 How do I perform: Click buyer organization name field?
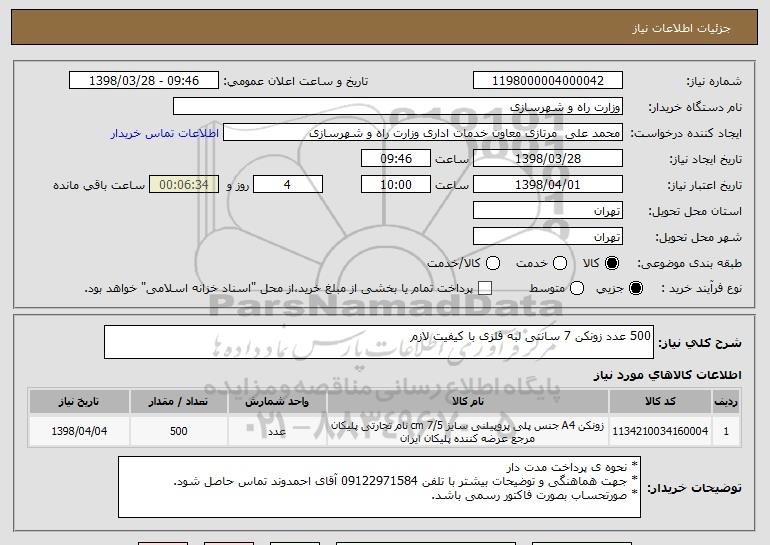tap(398, 107)
